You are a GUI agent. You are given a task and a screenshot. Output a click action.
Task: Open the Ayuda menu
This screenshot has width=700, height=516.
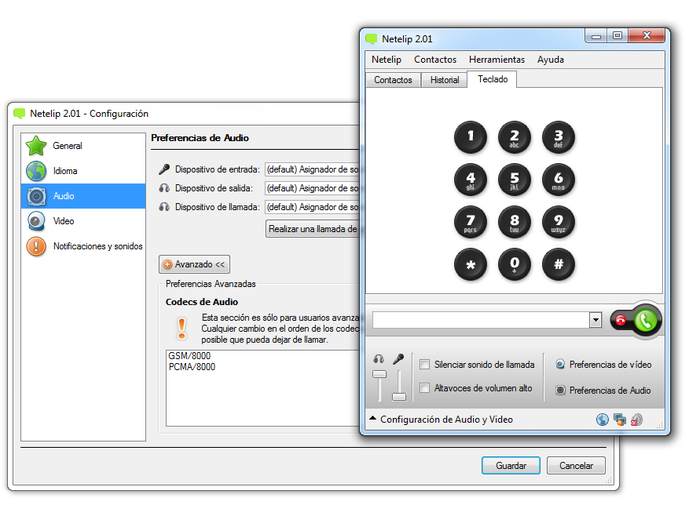pyautogui.click(x=550, y=59)
